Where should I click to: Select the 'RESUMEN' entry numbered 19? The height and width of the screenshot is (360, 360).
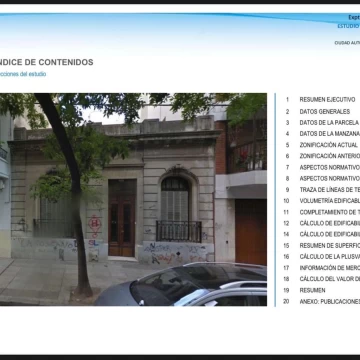click(x=312, y=290)
